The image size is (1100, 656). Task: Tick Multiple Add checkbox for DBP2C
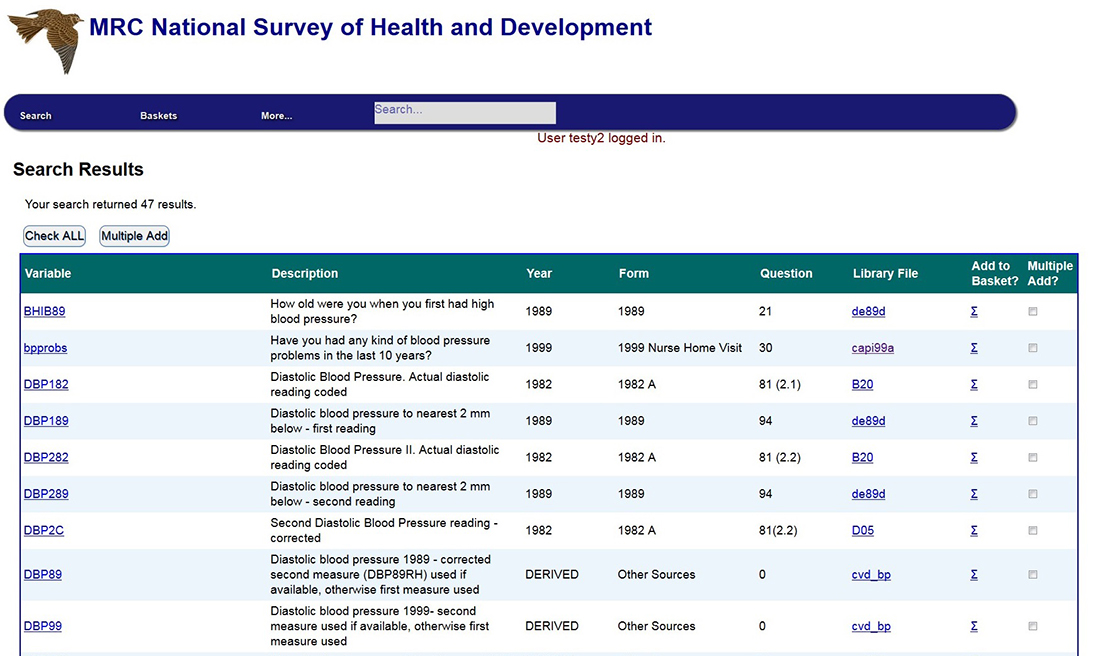[1033, 530]
